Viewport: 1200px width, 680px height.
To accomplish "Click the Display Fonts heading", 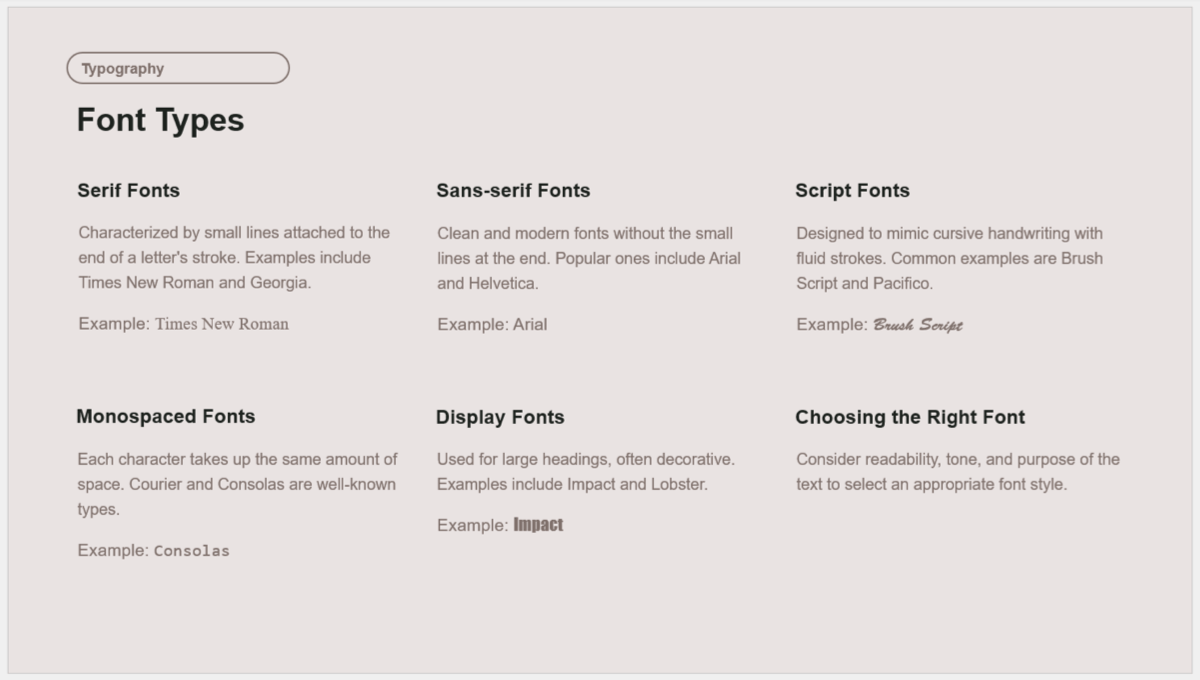I will tap(500, 417).
